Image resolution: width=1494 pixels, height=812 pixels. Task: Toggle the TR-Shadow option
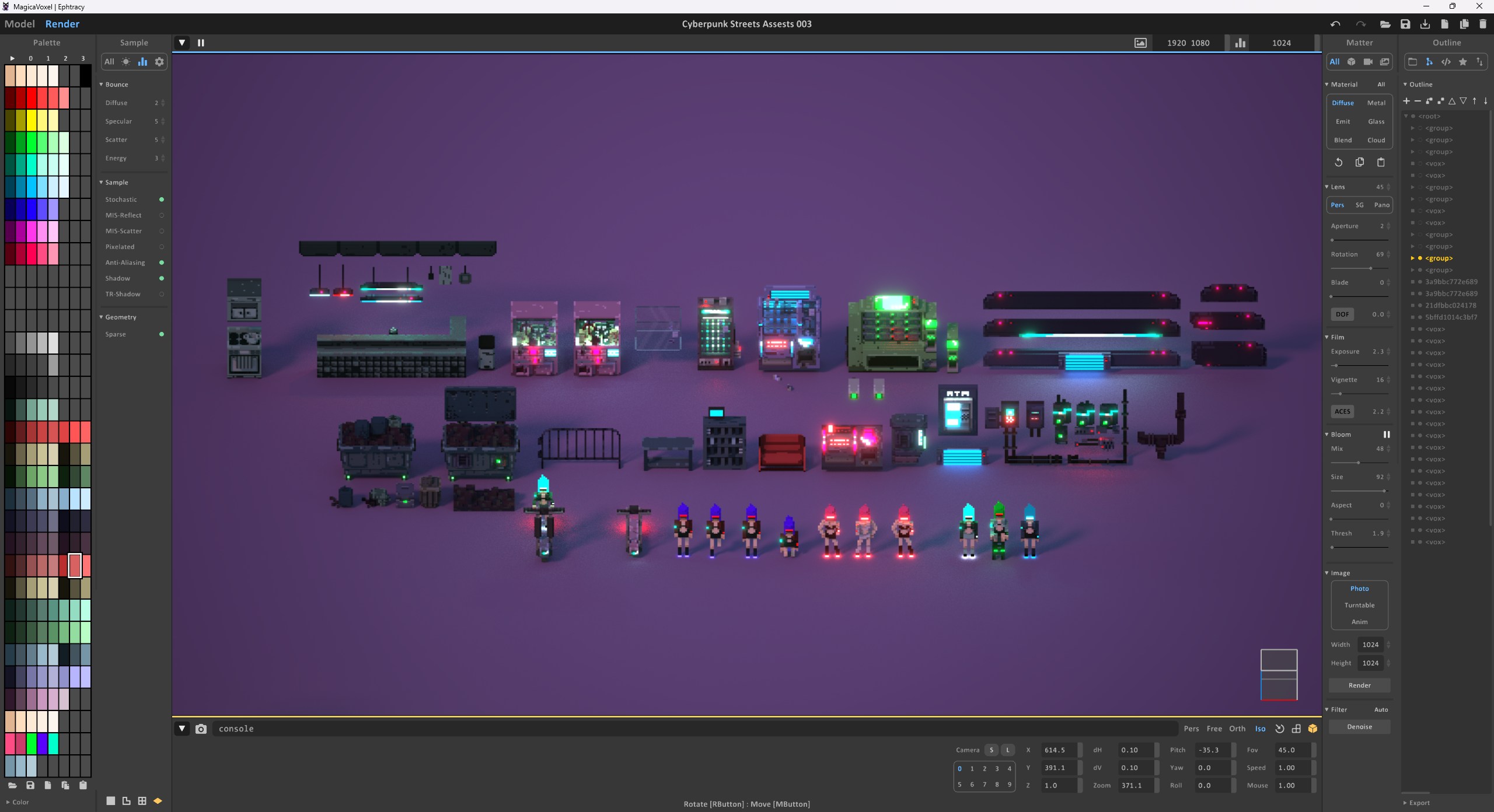click(162, 294)
